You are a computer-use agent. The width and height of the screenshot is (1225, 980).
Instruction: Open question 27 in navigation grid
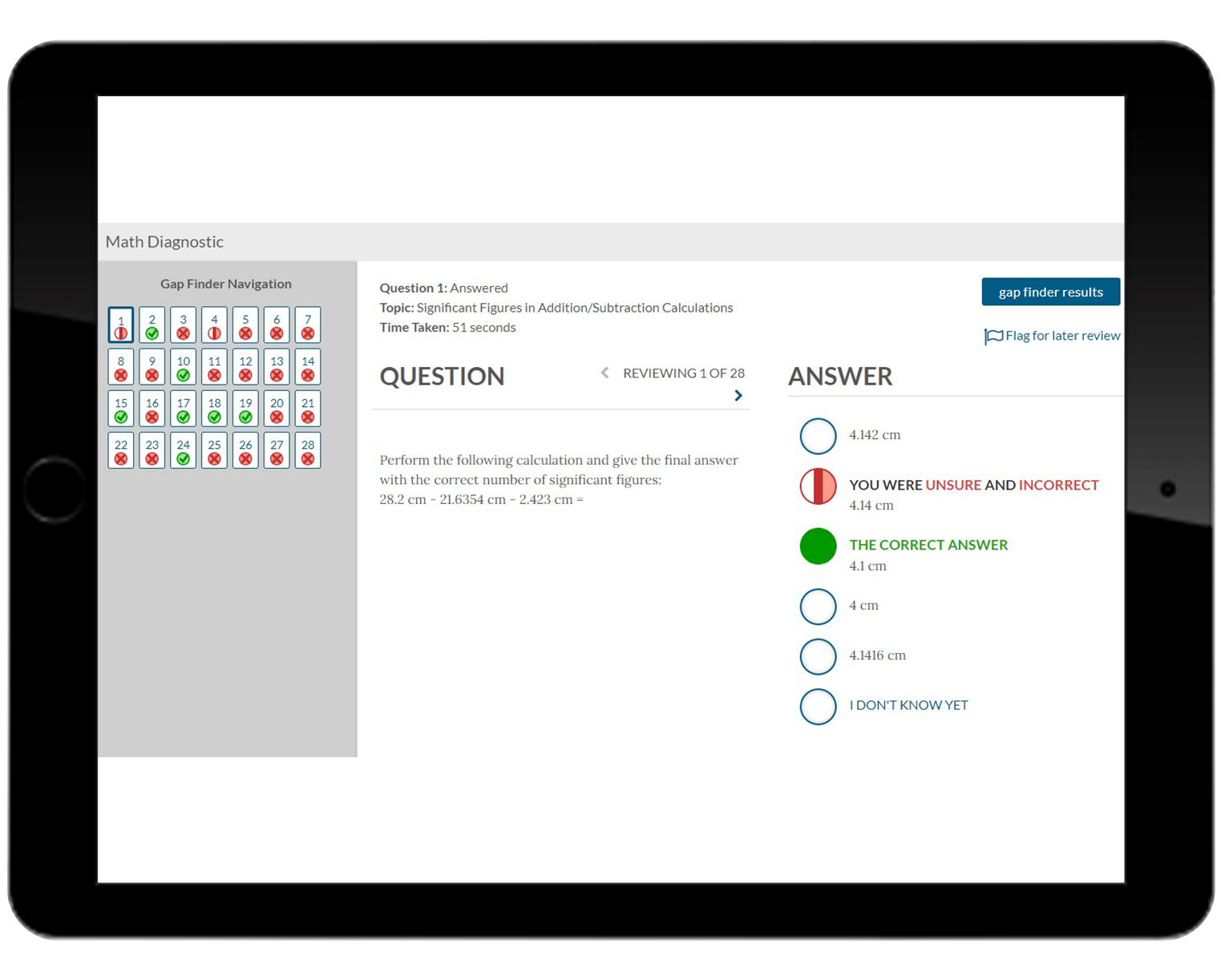277,450
